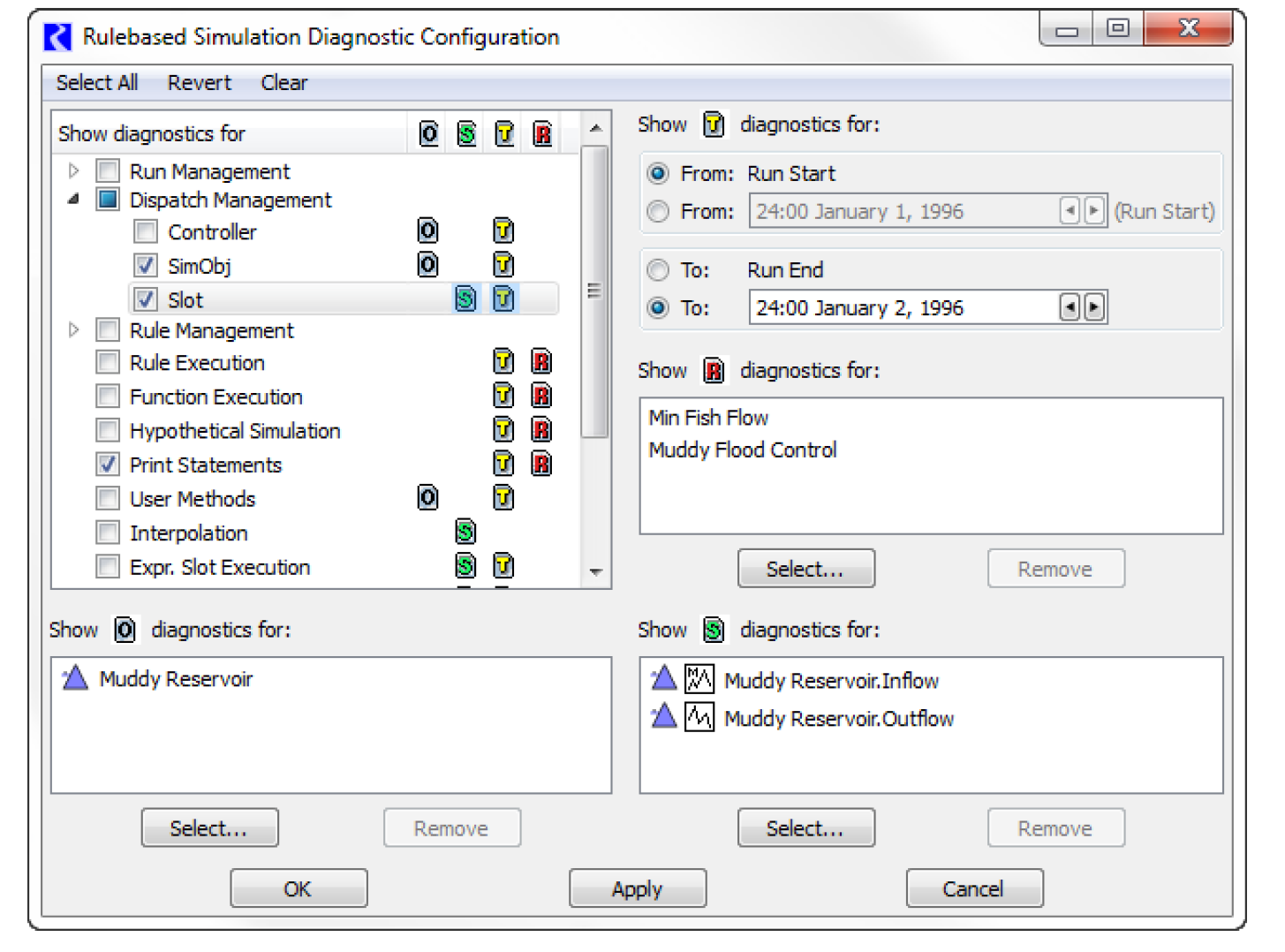Click the T icon in the Slot row
This screenshot has width=1285, height=952.
click(x=503, y=299)
